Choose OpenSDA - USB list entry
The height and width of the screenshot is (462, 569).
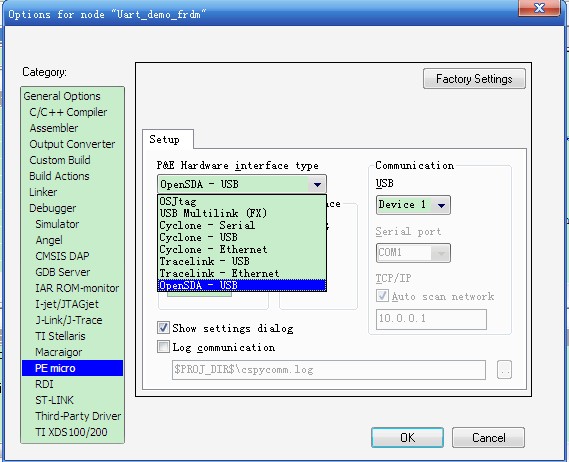click(242, 285)
